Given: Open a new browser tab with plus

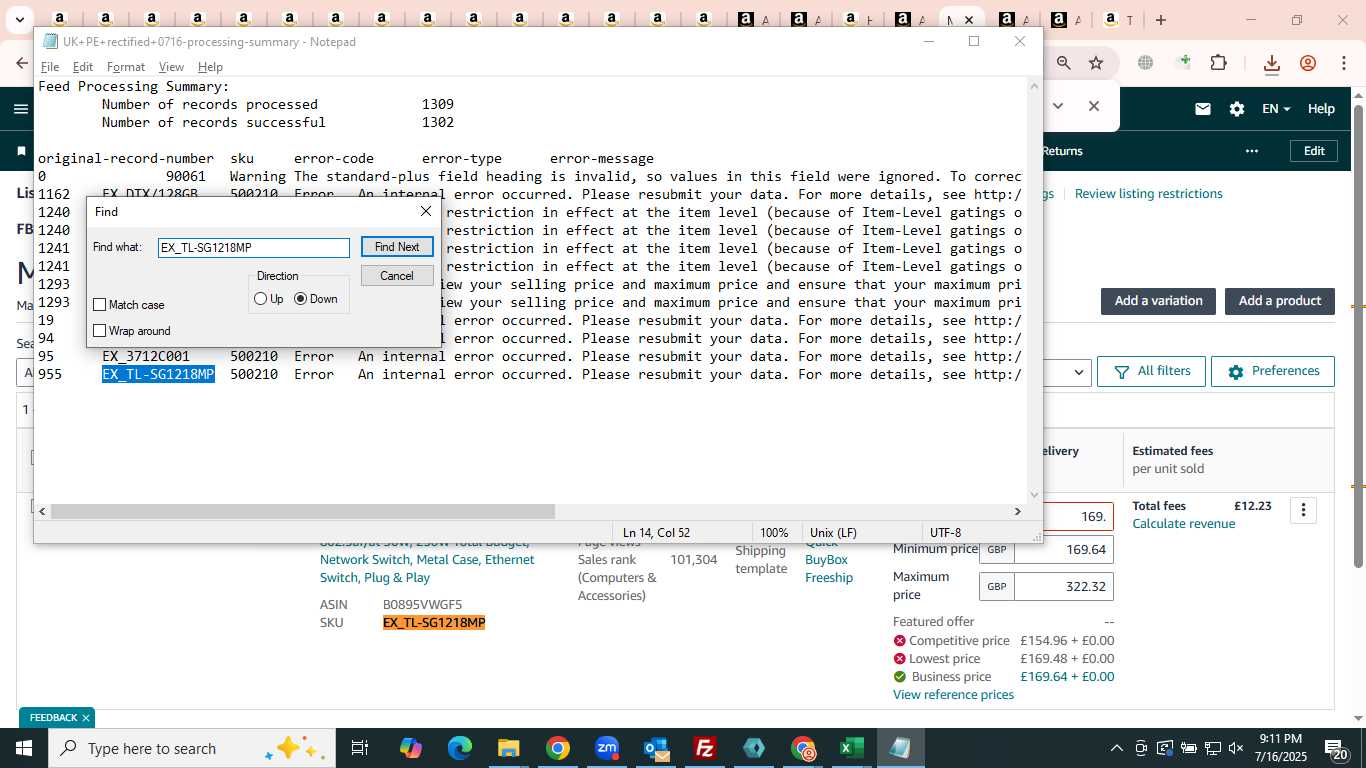Looking at the screenshot, I should pyautogui.click(x=1161, y=20).
